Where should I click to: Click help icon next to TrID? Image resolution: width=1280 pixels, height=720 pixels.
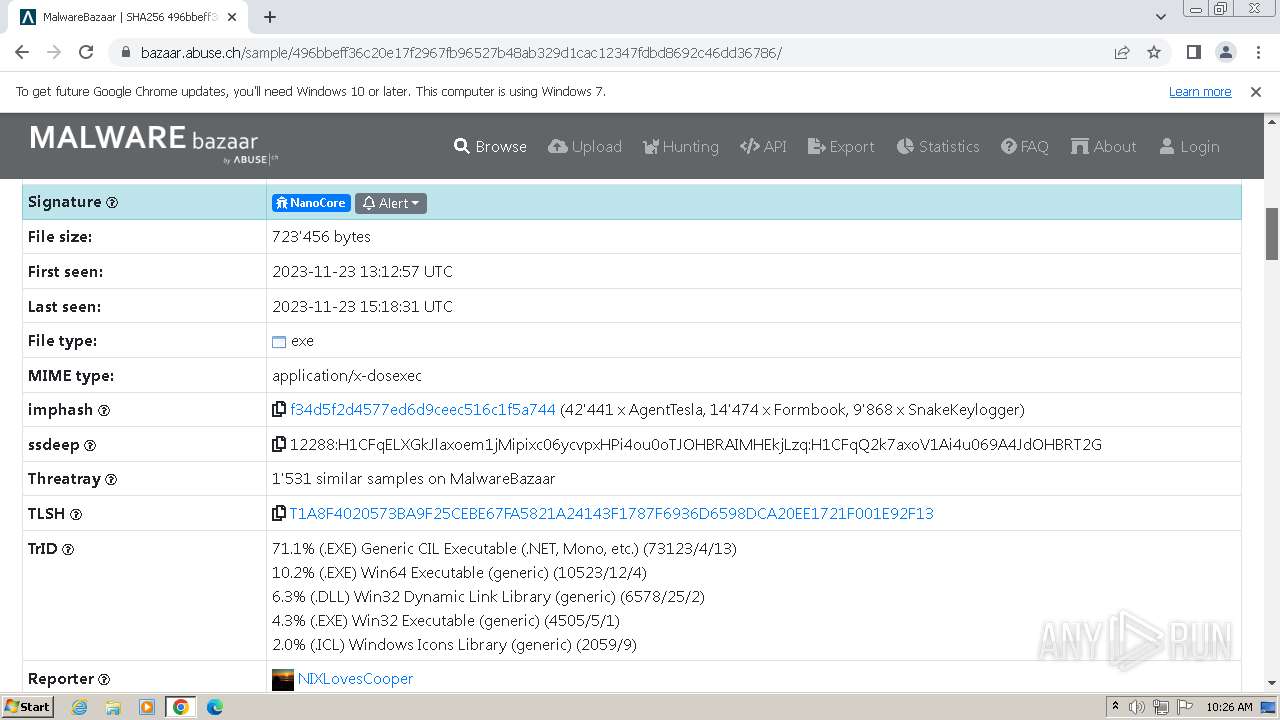pos(68,549)
